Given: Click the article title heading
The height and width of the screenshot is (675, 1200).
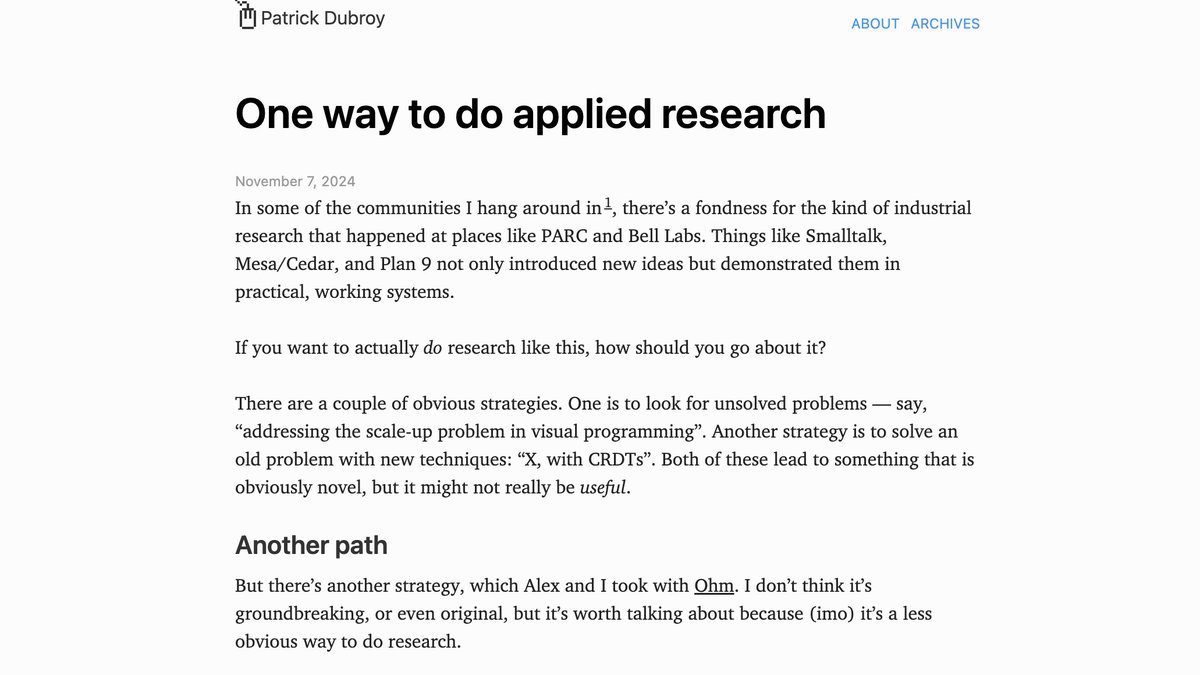Looking at the screenshot, I should [x=530, y=114].
